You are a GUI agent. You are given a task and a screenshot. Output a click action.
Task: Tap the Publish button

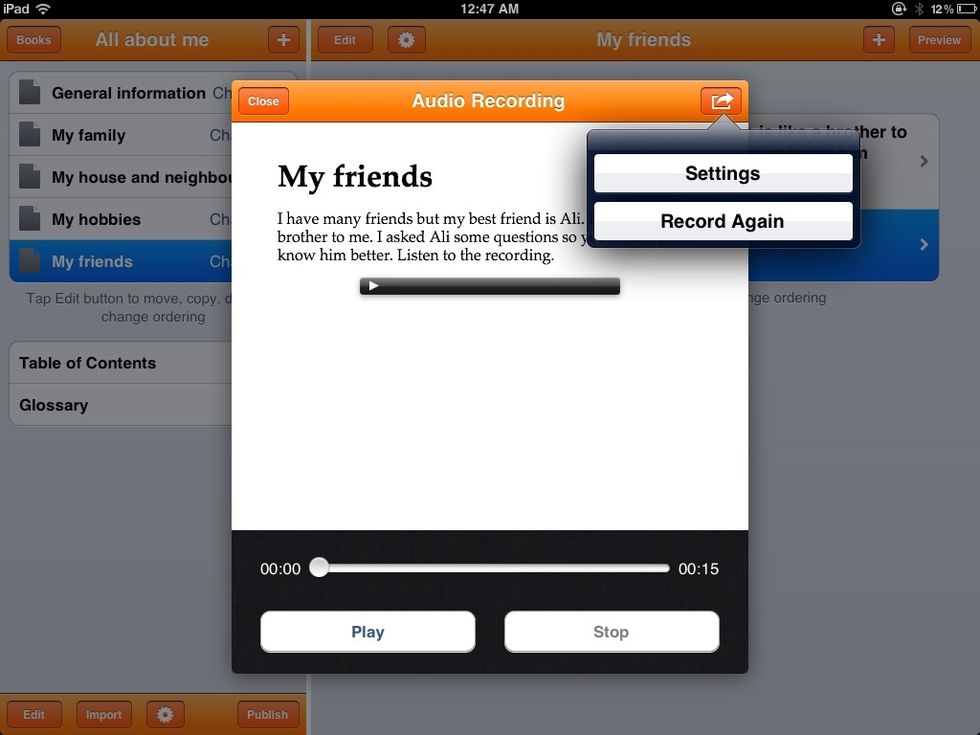coord(267,714)
